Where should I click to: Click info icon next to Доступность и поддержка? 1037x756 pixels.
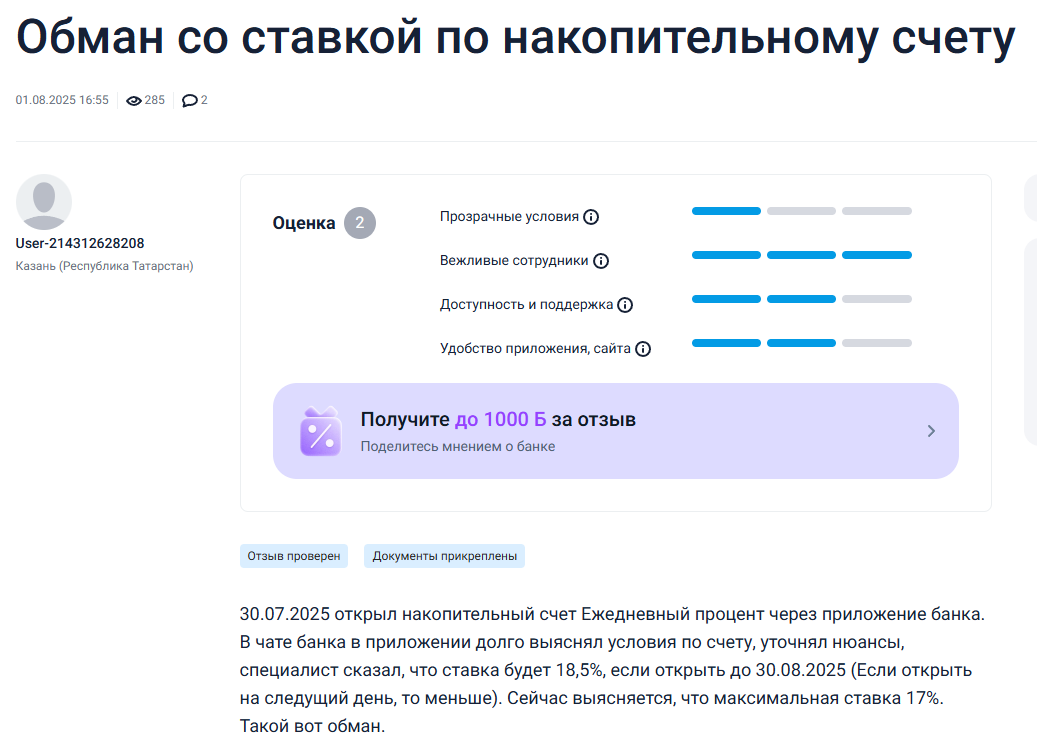coord(625,305)
